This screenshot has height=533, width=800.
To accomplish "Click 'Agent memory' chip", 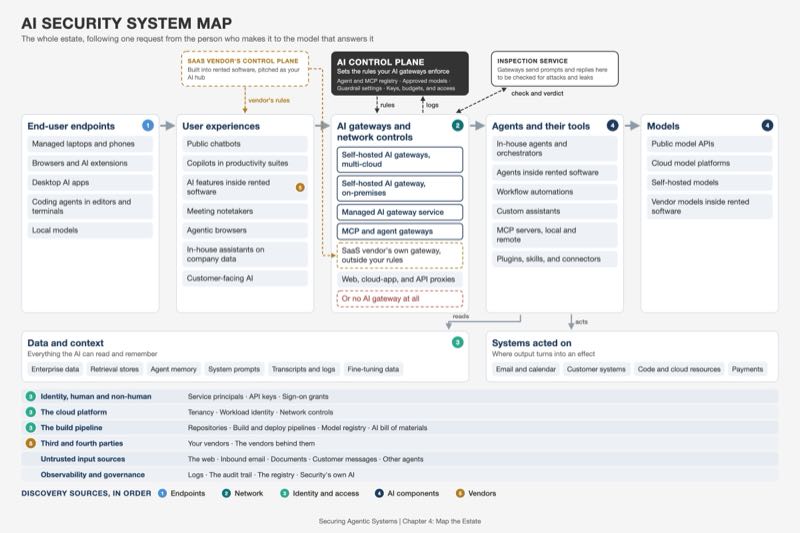I will pos(173,369).
